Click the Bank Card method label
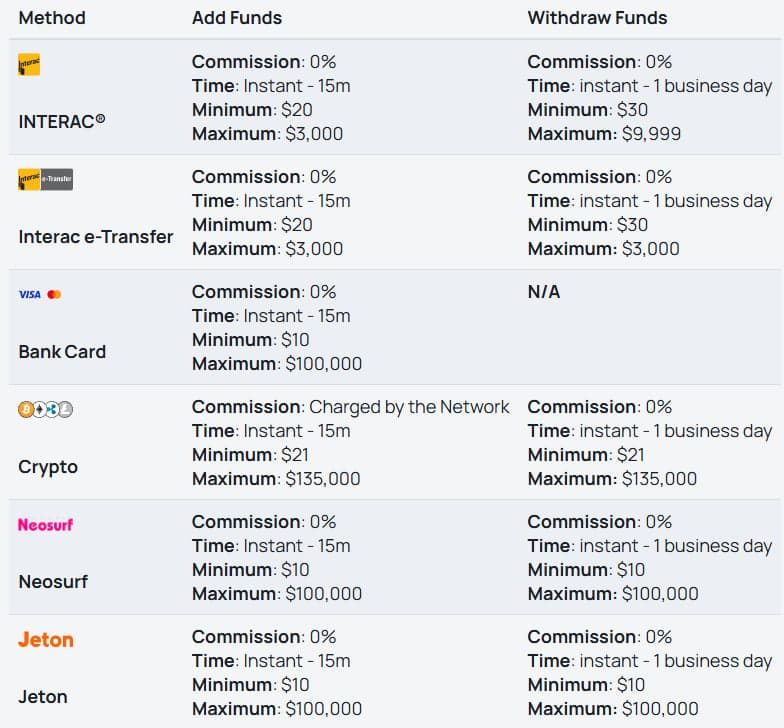The width and height of the screenshot is (784, 728). pos(62,352)
